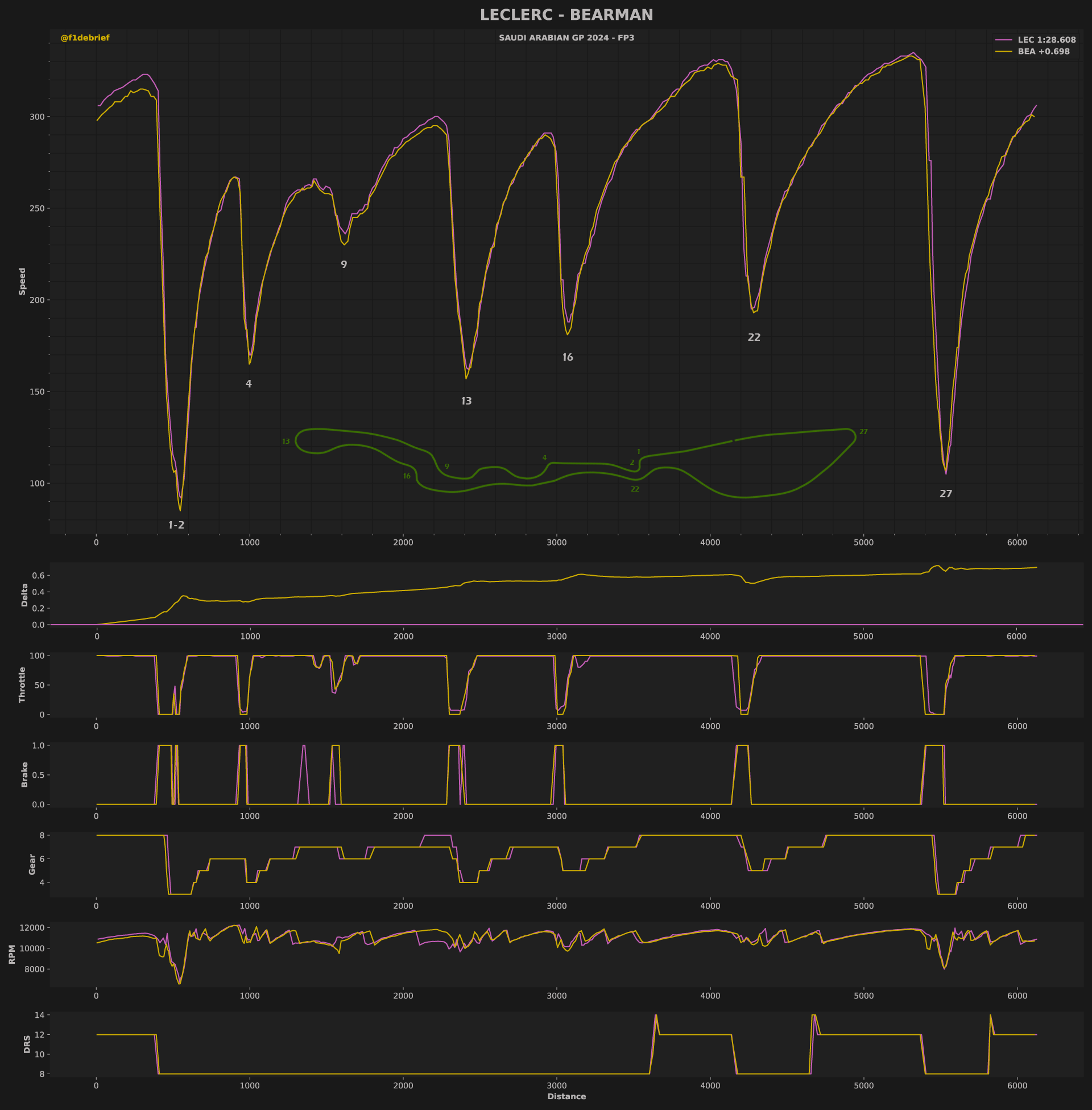Click the corner 16 label on speed trace
1092x1110 pixels.
pos(567,357)
